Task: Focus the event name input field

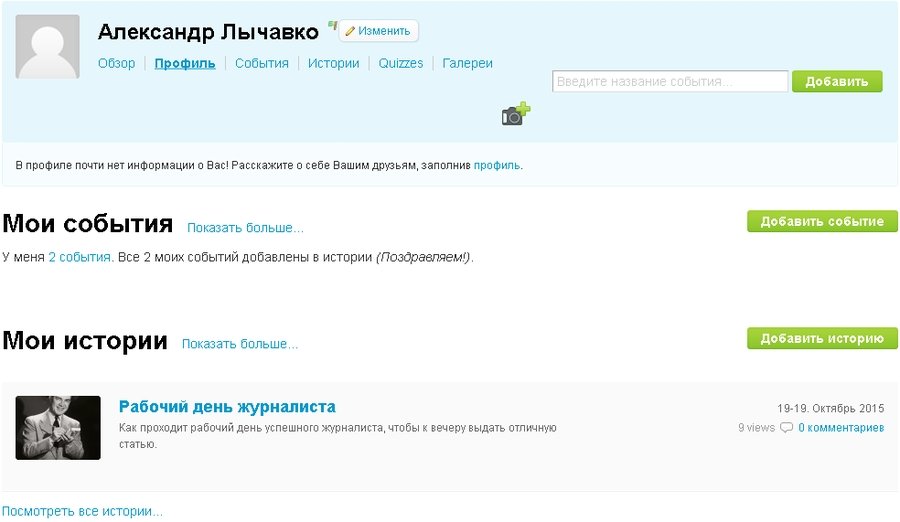Action: 670,82
